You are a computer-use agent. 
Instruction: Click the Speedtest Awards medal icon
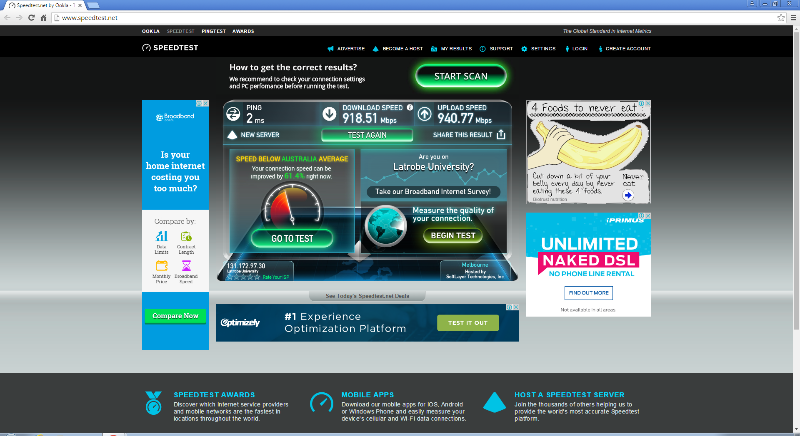153,403
